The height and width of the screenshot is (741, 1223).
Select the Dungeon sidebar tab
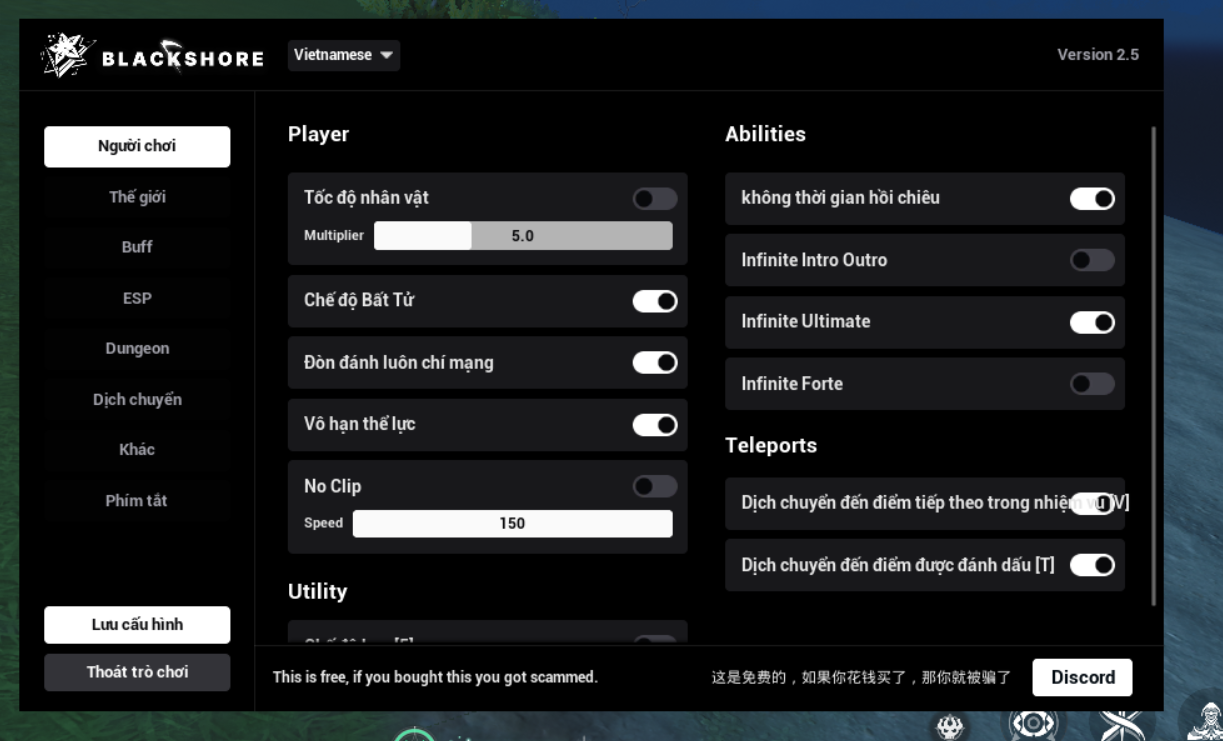coord(137,348)
